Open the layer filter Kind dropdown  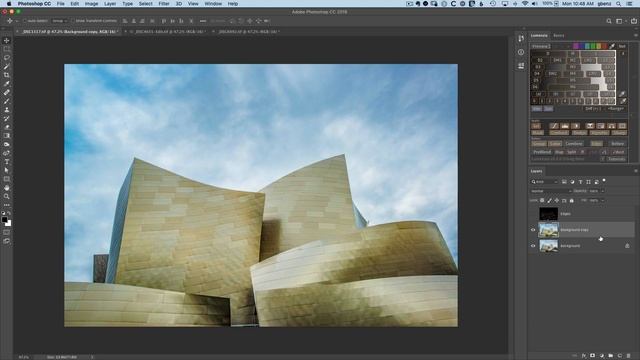click(x=544, y=182)
